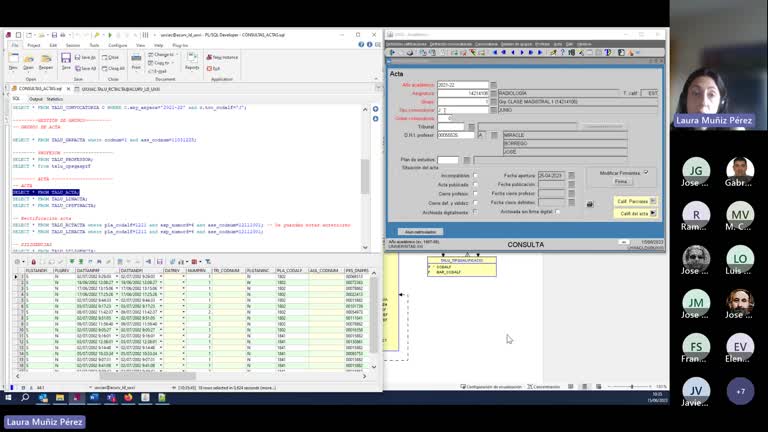The height and width of the screenshot is (432, 768).
Task: Click Close All in the ribbon
Action: click(x=113, y=69)
